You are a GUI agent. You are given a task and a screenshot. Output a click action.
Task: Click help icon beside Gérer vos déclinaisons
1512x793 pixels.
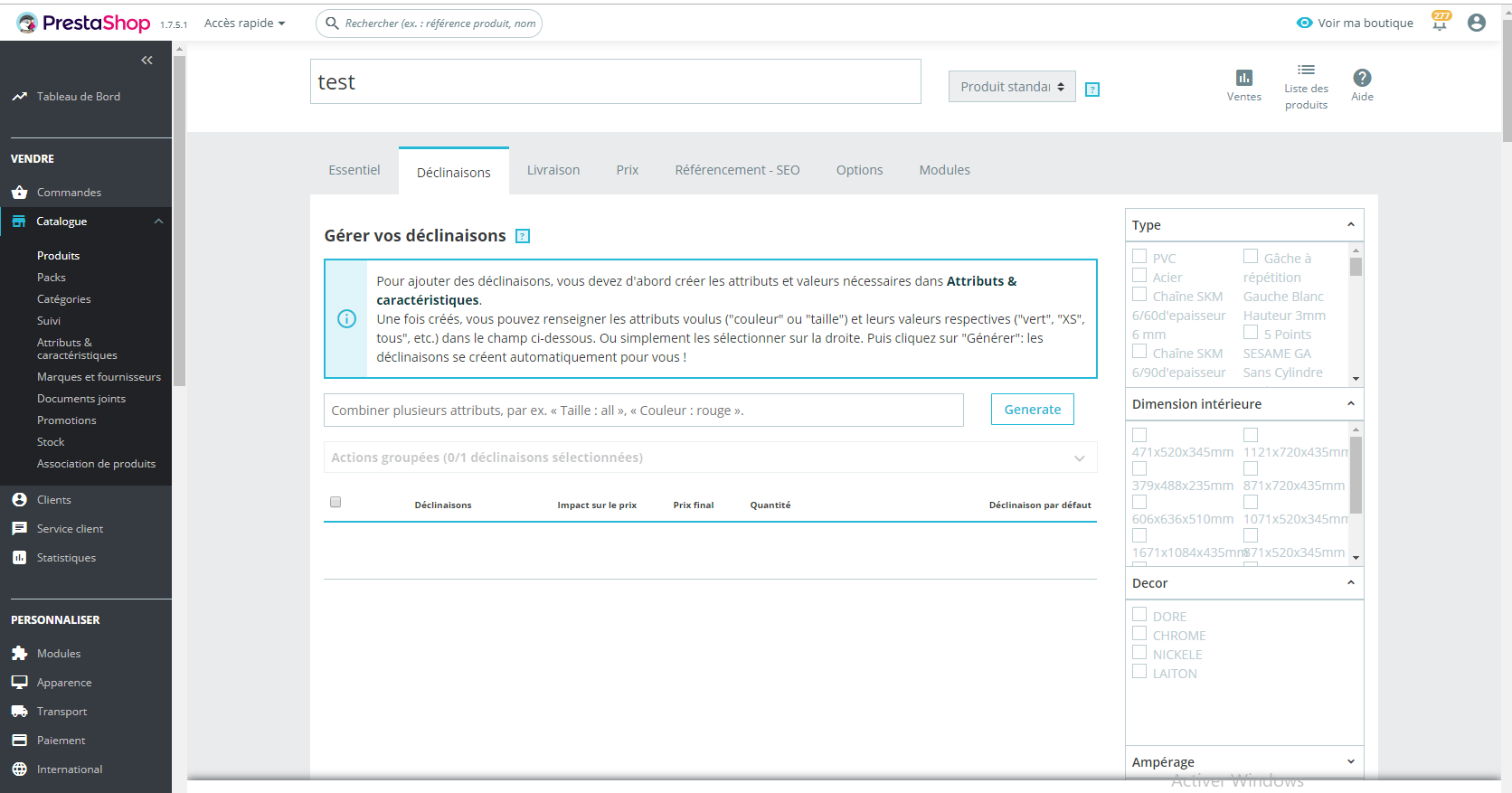coord(523,236)
